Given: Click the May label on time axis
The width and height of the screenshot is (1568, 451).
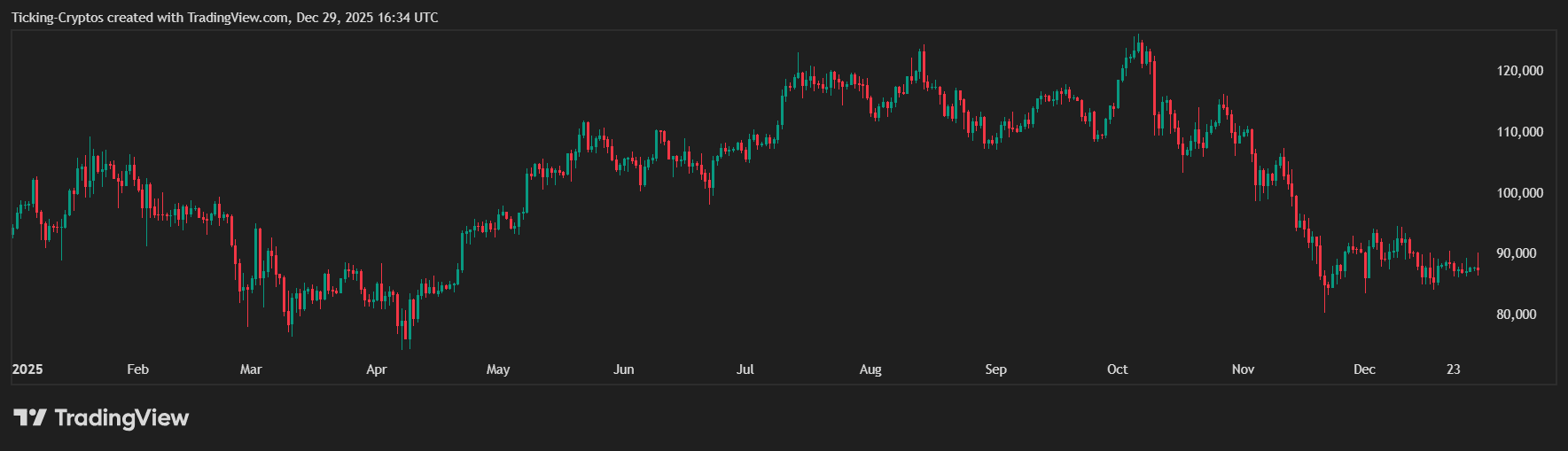Looking at the screenshot, I should 498,369.
